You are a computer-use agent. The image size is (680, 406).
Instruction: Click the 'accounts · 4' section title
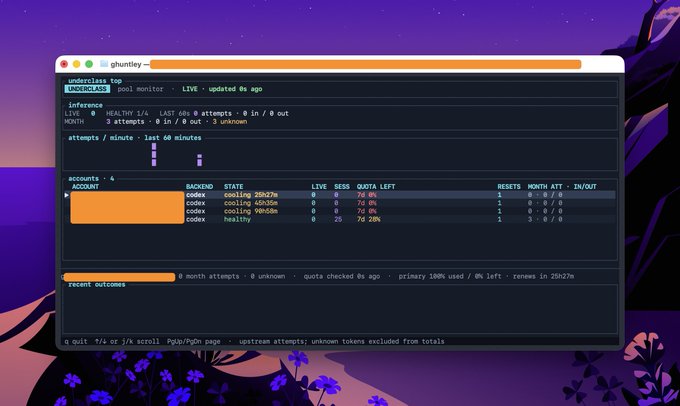click(91, 178)
